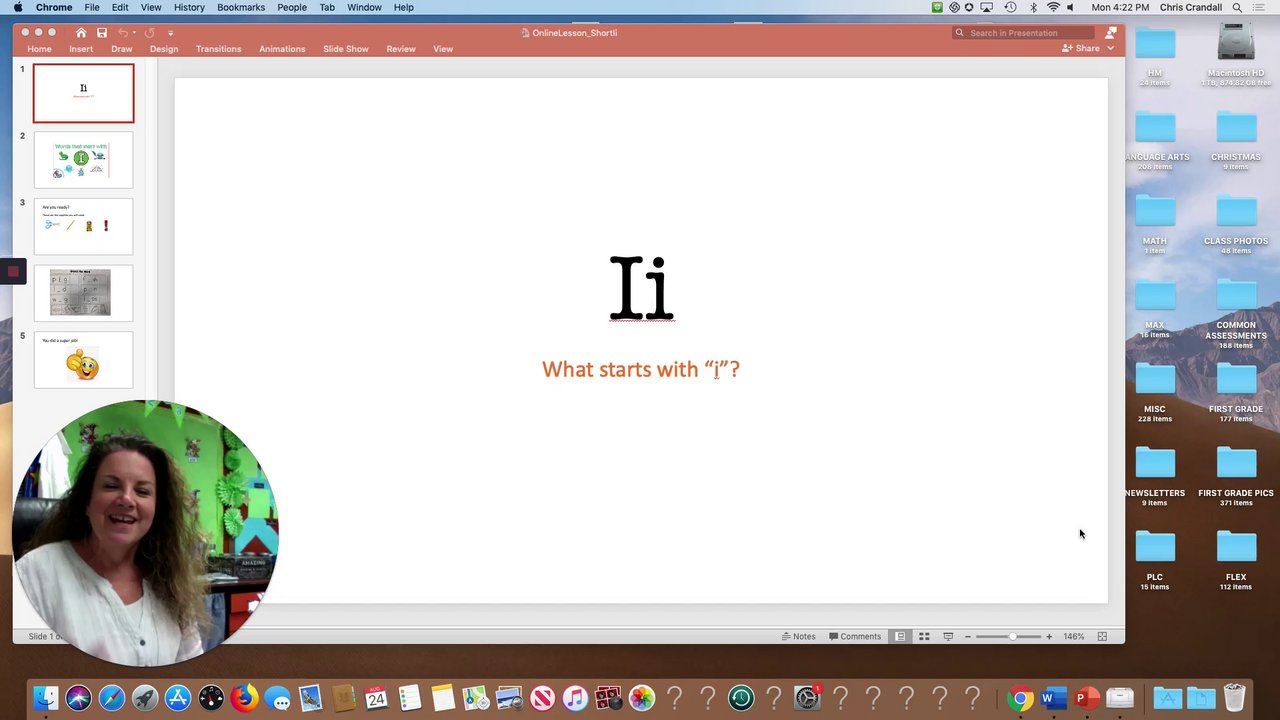Image resolution: width=1280 pixels, height=720 pixels.
Task: Click the Search in Presentation field
Action: click(1022, 33)
